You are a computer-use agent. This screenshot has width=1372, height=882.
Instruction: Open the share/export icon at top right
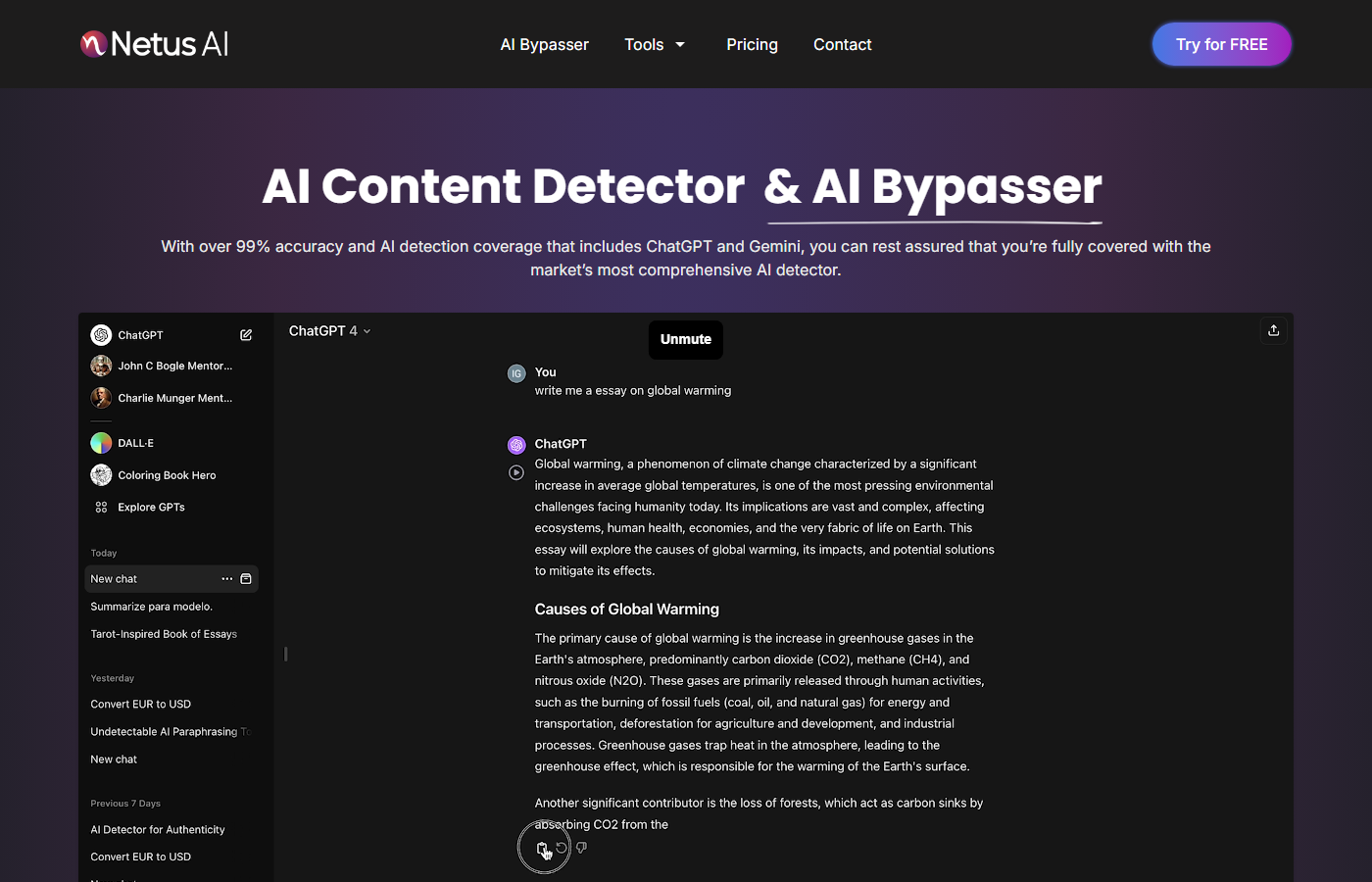coord(1273,330)
